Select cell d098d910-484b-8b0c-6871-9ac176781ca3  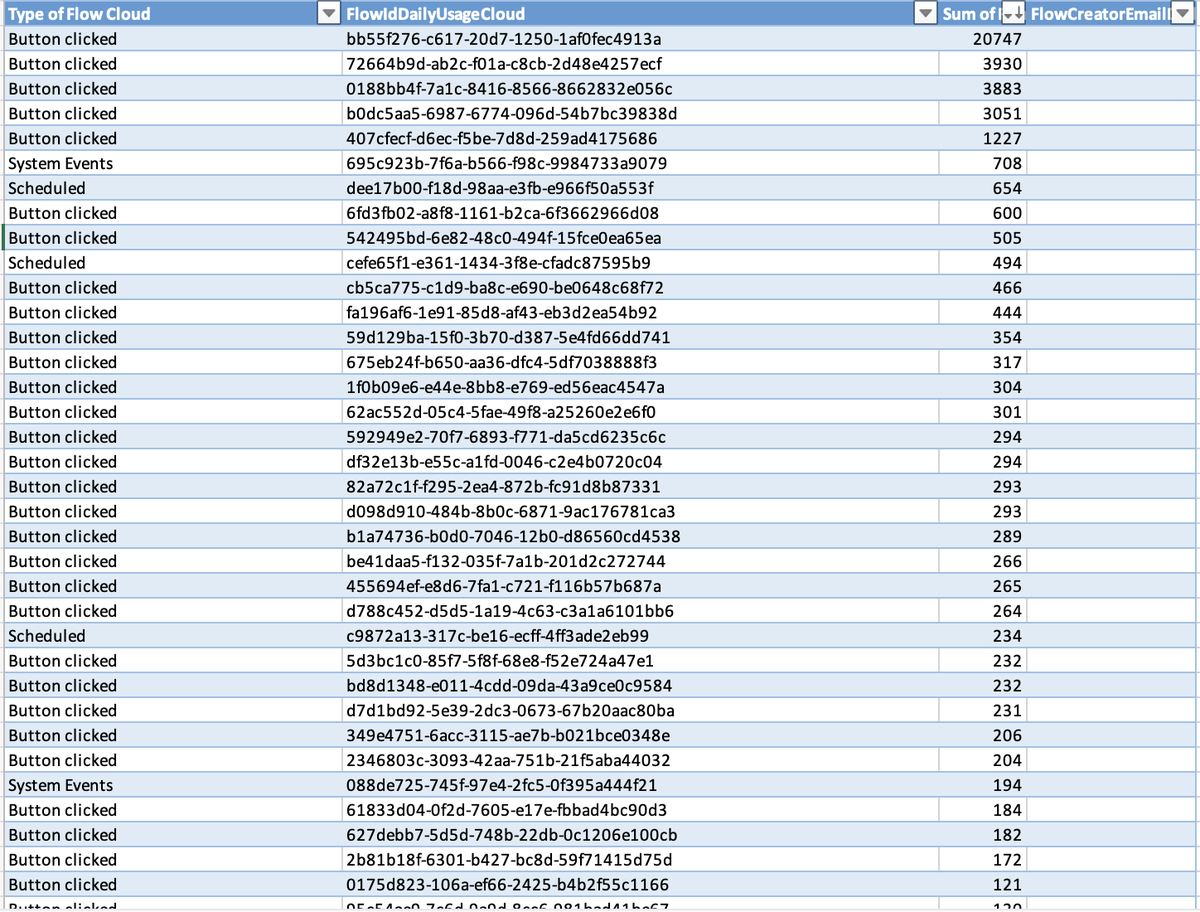640,512
